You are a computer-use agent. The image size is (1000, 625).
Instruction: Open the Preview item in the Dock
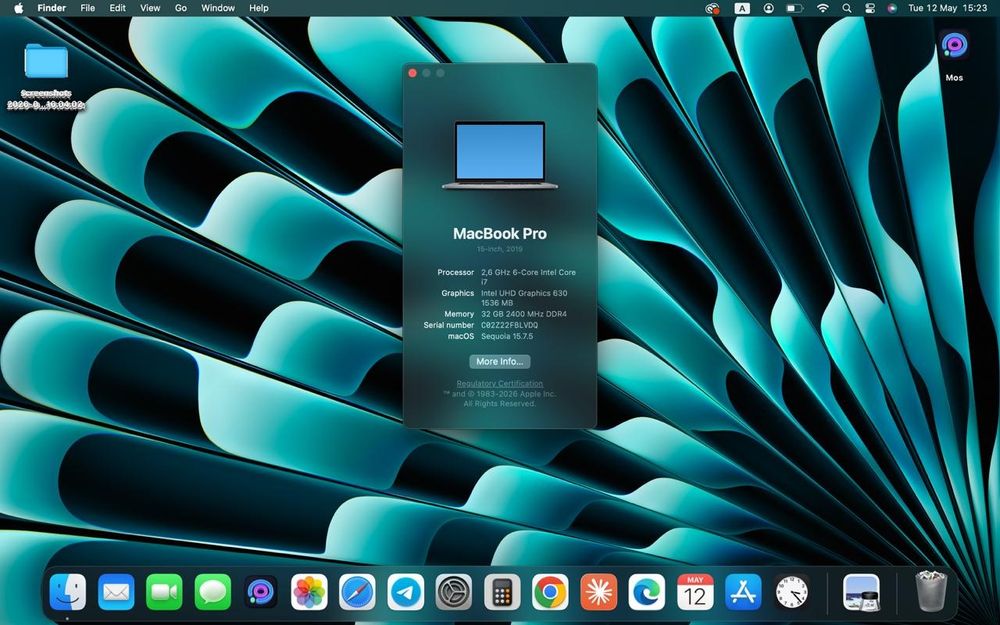pos(861,592)
